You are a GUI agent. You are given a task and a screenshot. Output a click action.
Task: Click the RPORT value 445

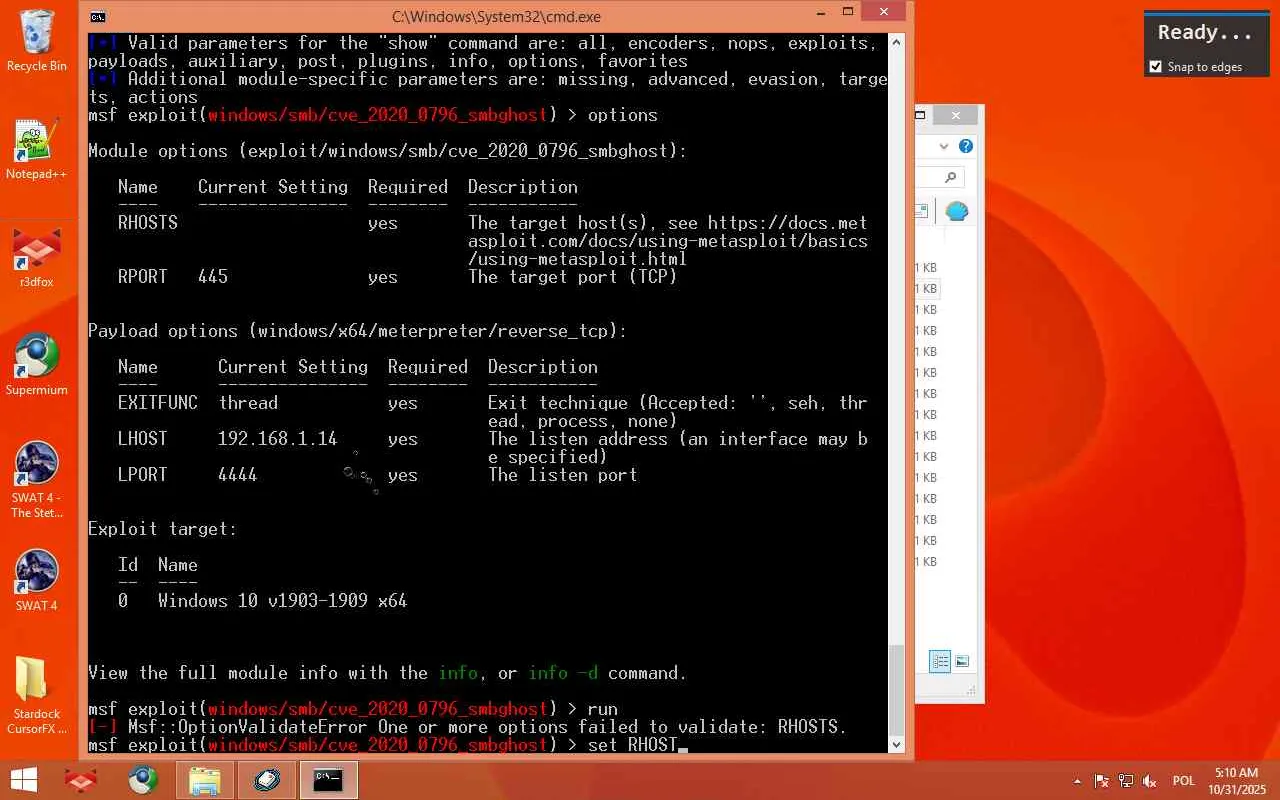tap(213, 277)
